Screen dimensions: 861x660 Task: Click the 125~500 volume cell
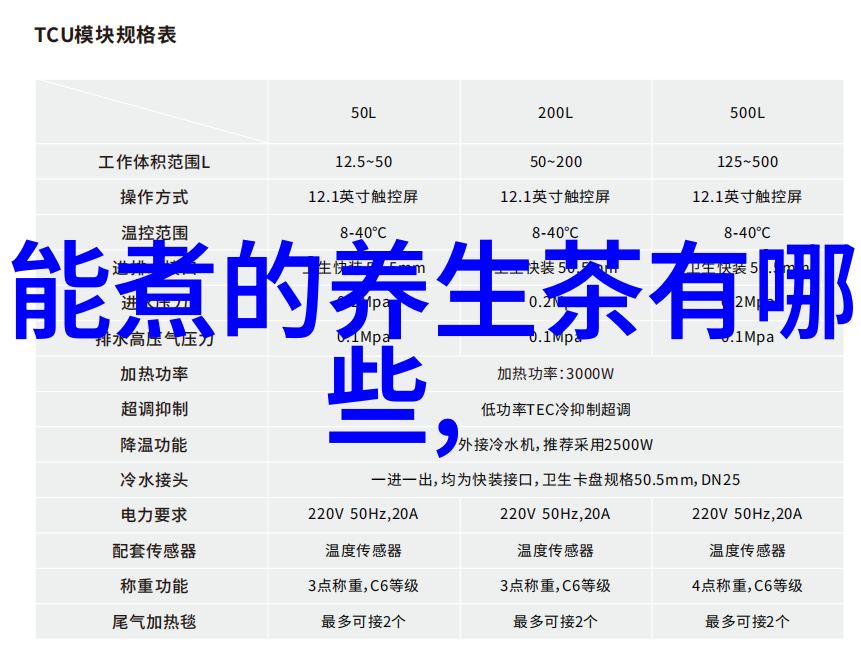tap(747, 162)
